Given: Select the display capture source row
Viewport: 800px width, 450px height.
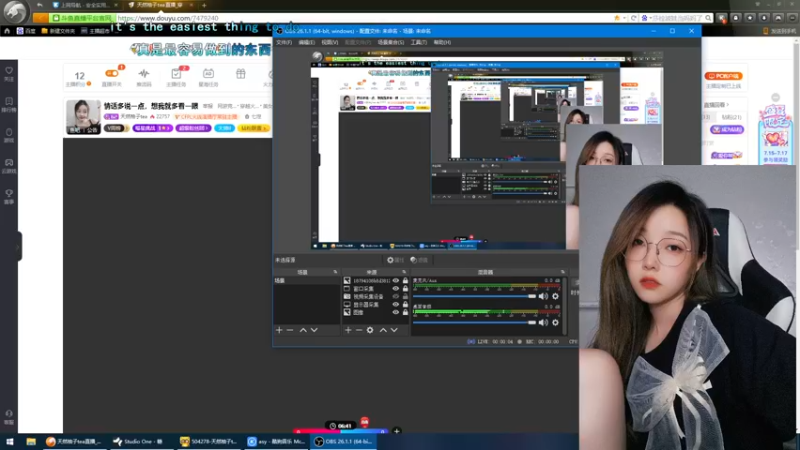Looking at the screenshot, I should (x=376, y=304).
